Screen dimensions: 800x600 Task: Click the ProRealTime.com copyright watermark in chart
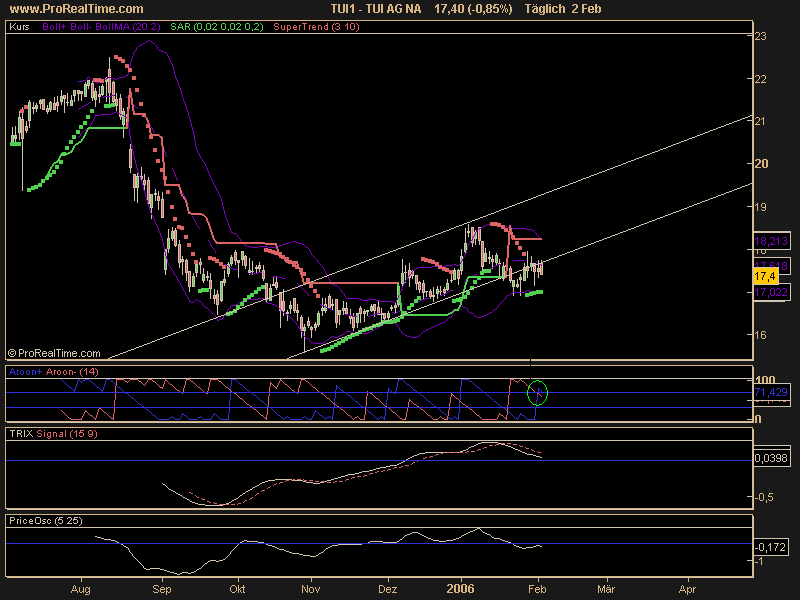click(54, 353)
